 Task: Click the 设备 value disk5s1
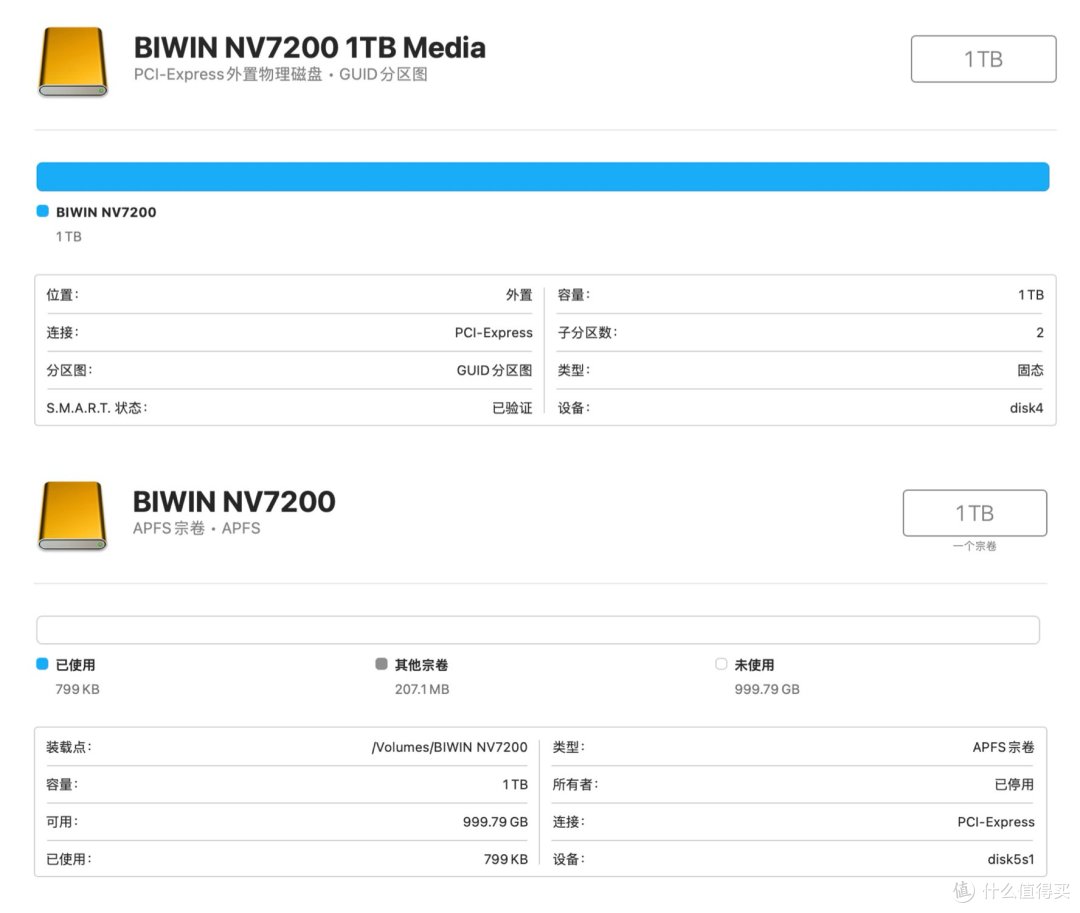pos(1010,859)
